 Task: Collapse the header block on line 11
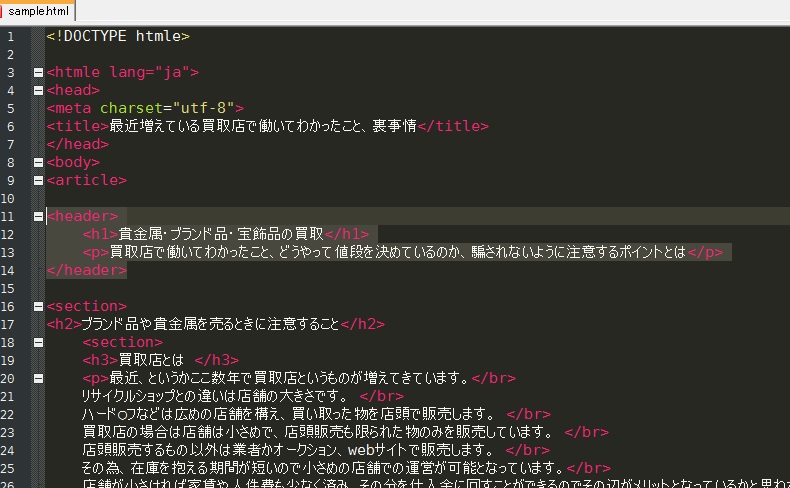(x=38, y=217)
